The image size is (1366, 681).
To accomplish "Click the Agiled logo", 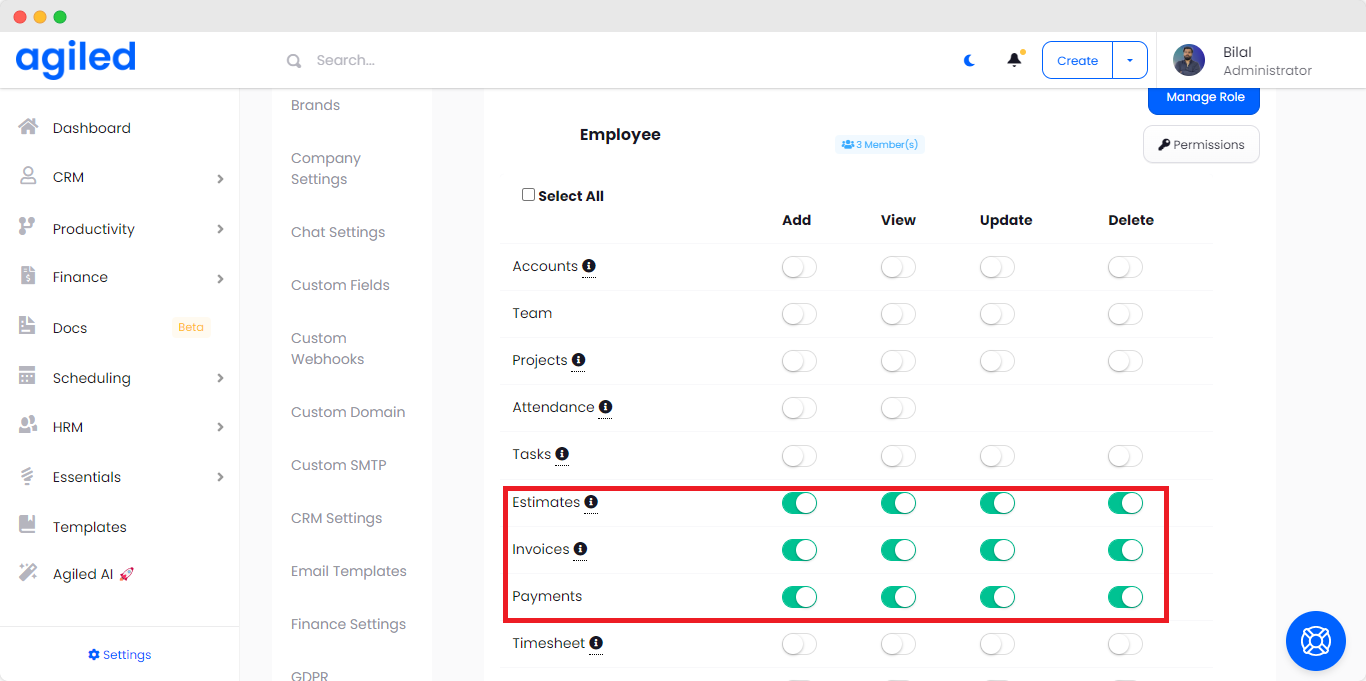I will tap(76, 59).
